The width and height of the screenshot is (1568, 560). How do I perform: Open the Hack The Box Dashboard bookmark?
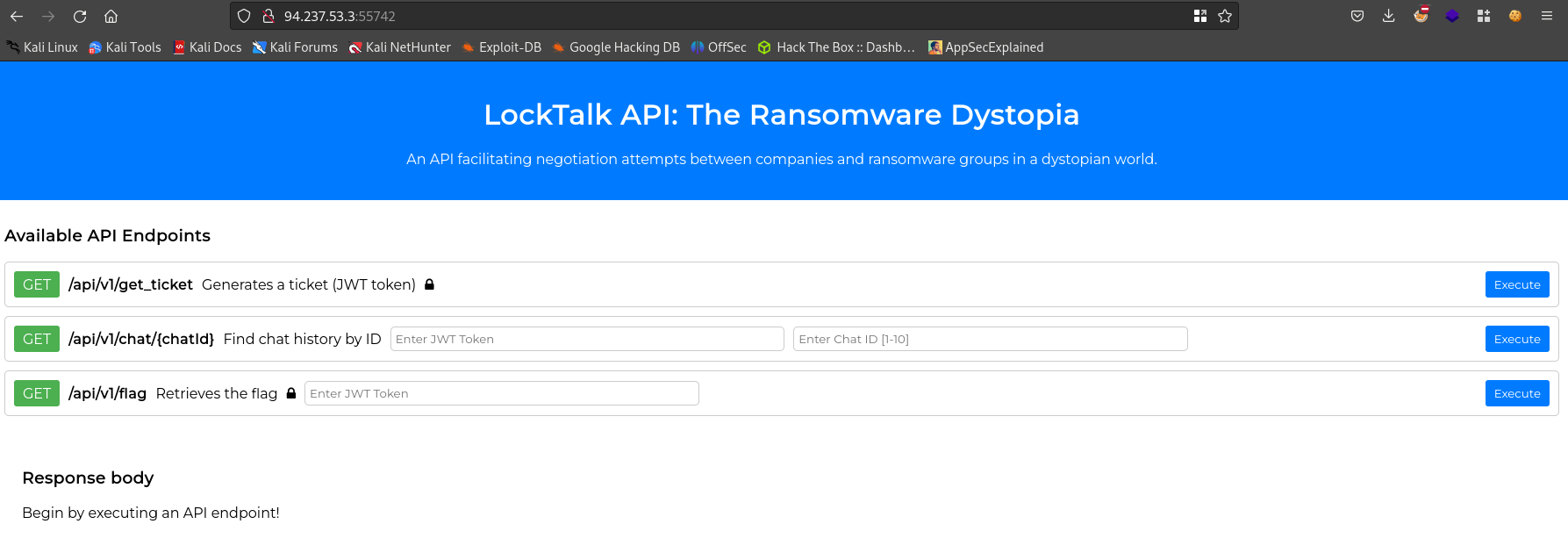(837, 47)
